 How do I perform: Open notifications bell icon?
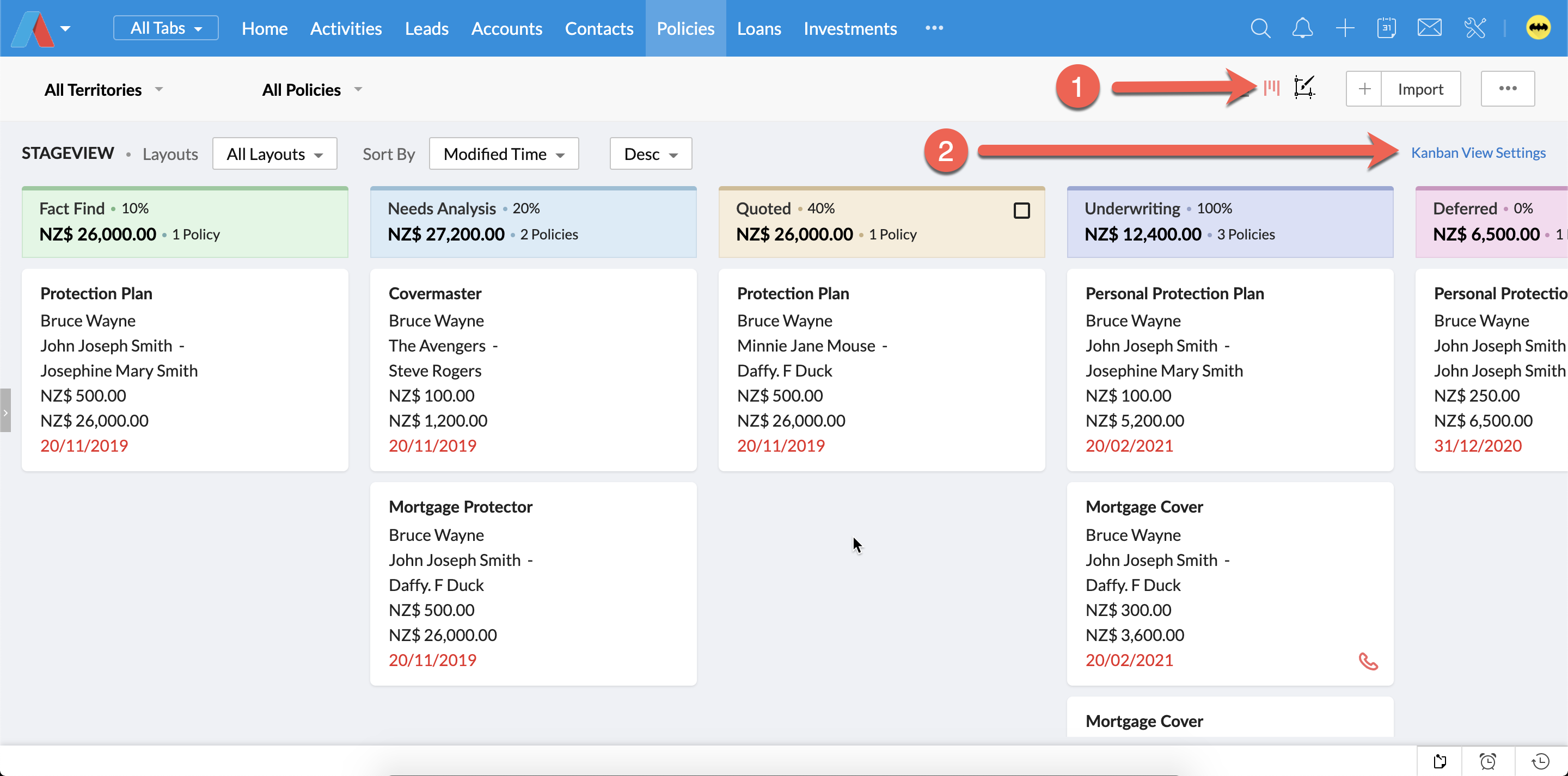click(1302, 29)
